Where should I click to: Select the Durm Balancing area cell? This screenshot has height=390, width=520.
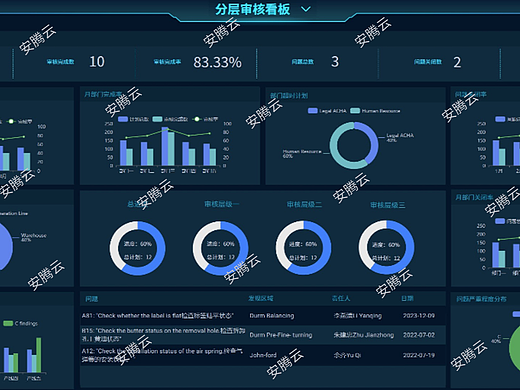pos(272,316)
